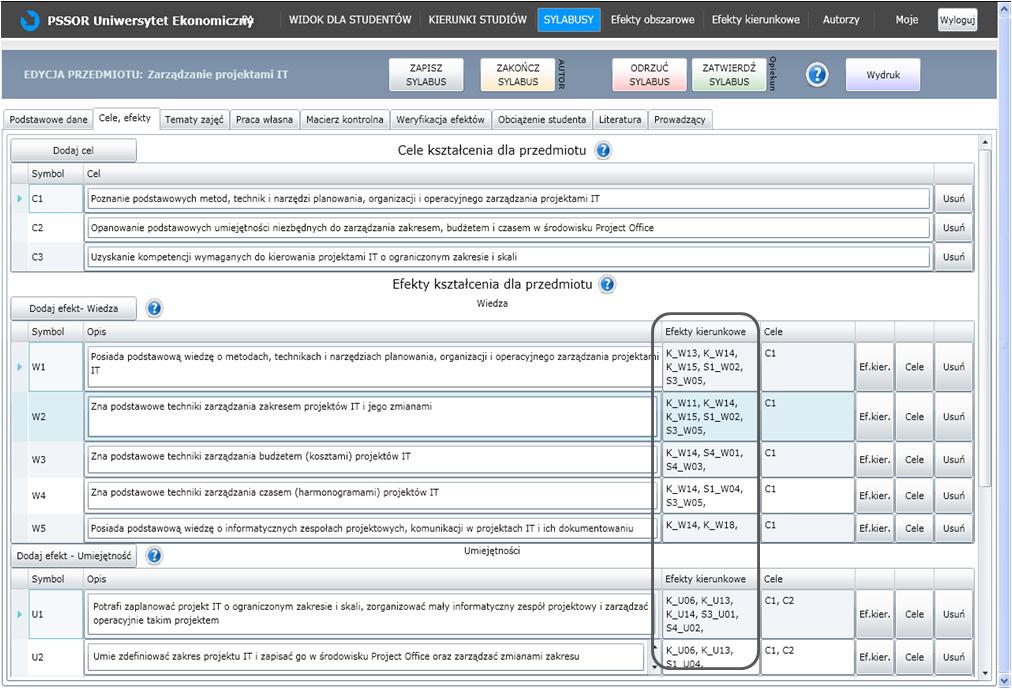Click Ef.kier. button in row W2
This screenshot has height=689, width=1012.
[x=875, y=417]
